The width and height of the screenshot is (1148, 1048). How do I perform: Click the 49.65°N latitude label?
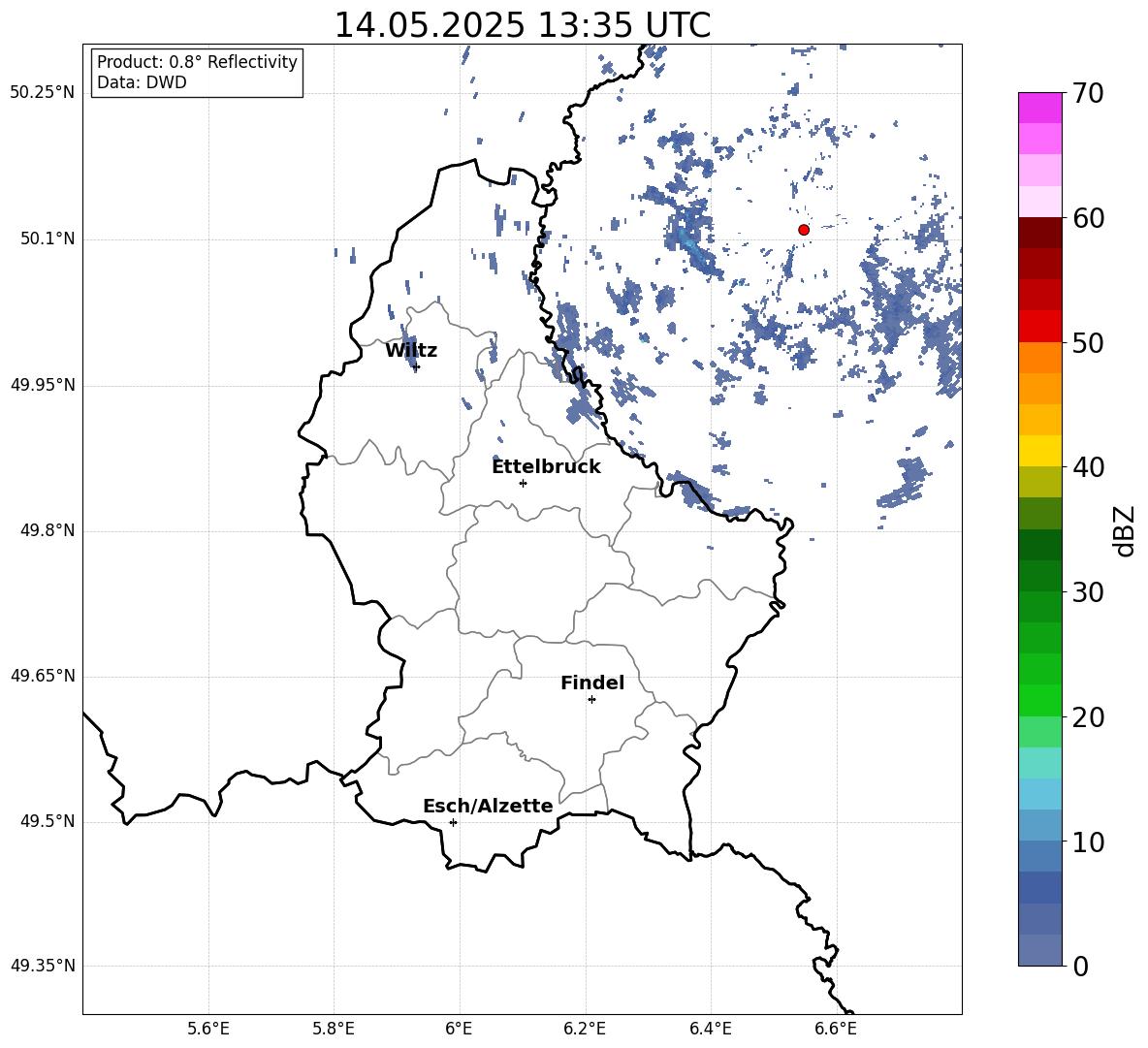(x=43, y=676)
